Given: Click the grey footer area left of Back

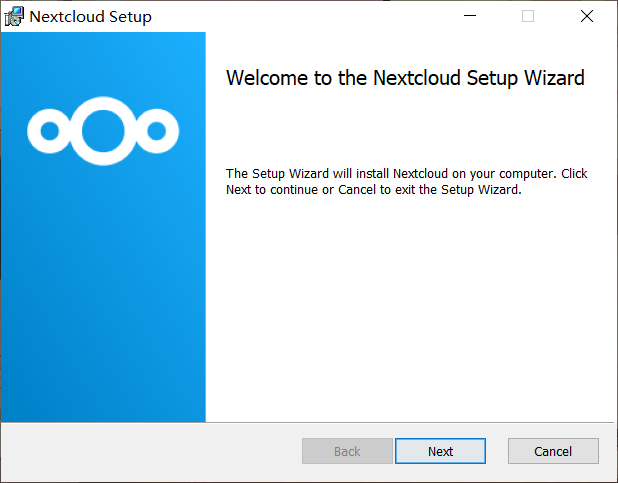Looking at the screenshot, I should click(x=150, y=451).
